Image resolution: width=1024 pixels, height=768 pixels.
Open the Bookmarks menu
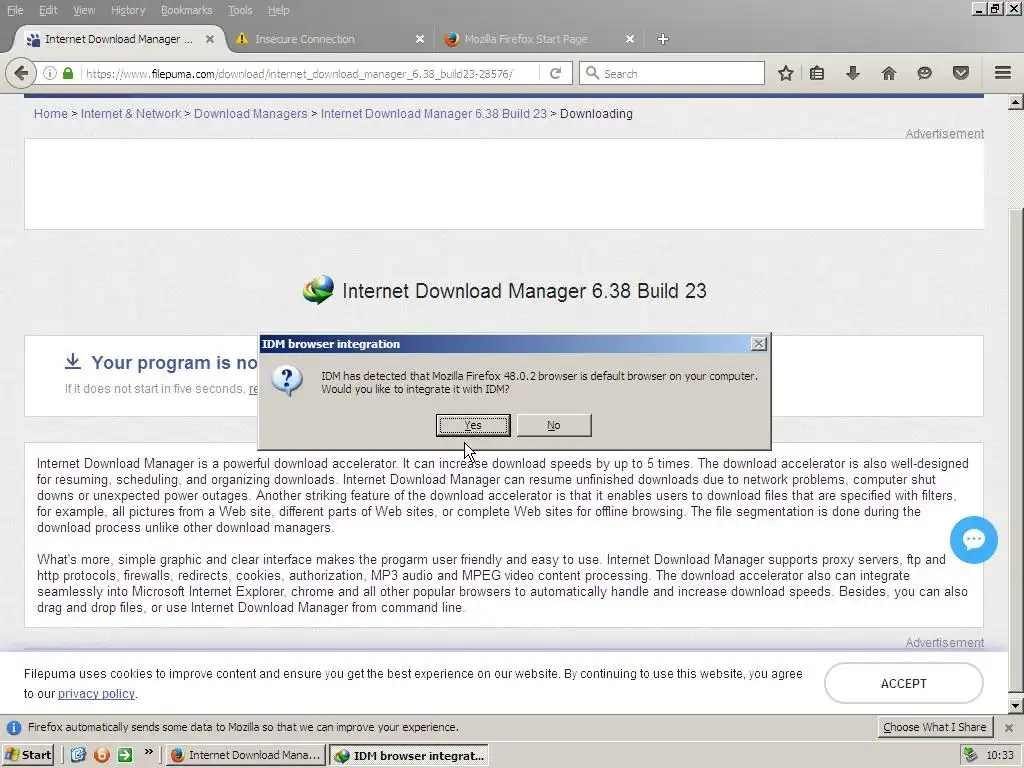187,10
